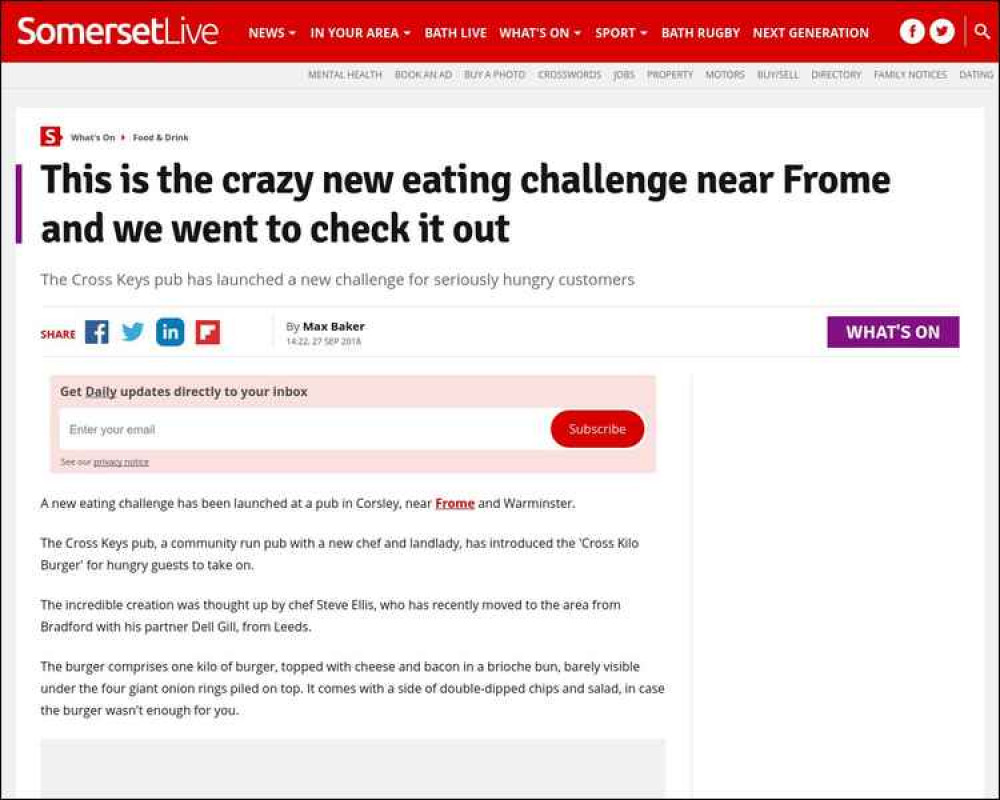Click the Enter your email field
Image resolution: width=1000 pixels, height=800 pixels.
(304, 429)
